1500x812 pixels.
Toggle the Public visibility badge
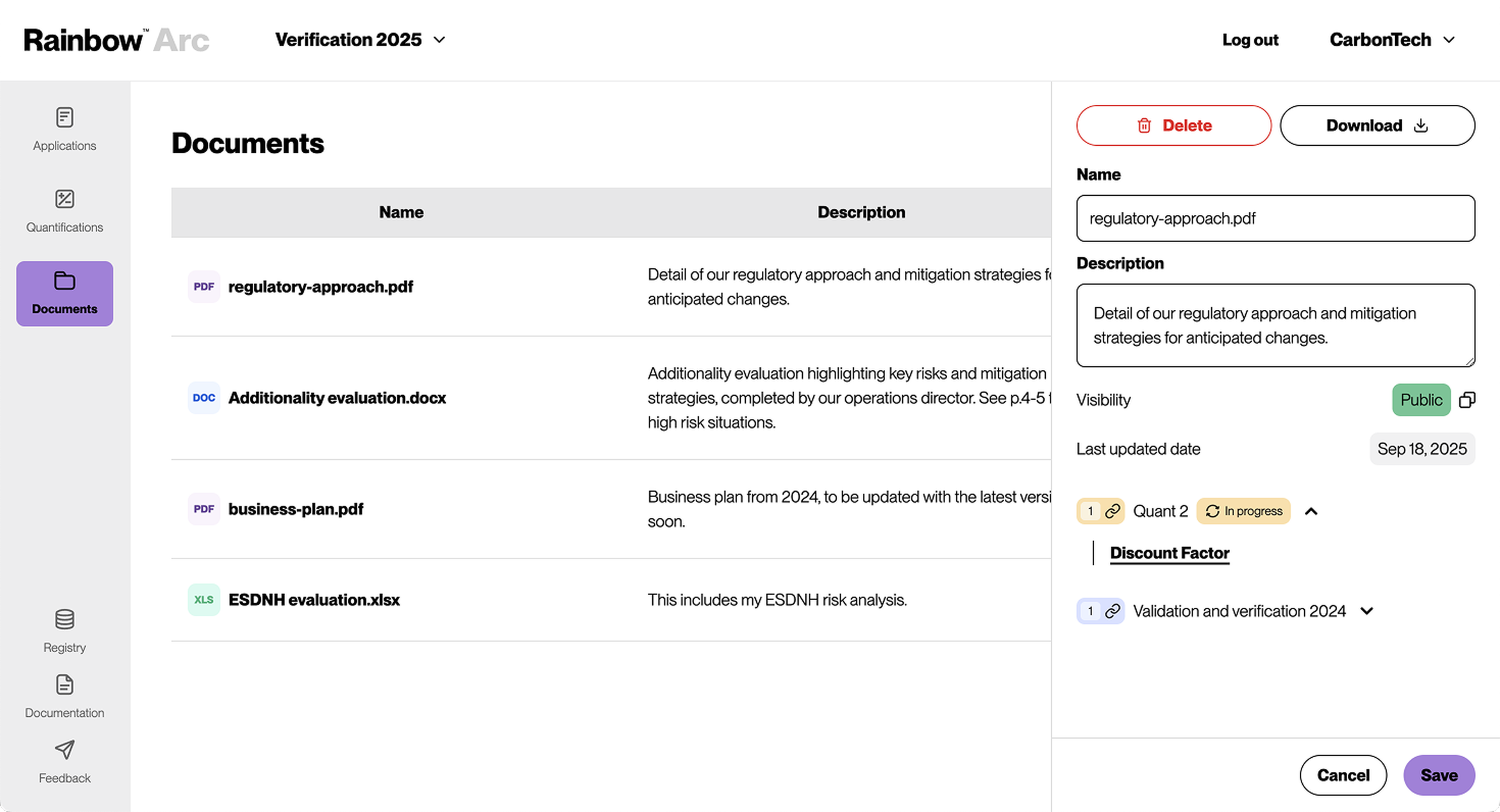(x=1421, y=400)
